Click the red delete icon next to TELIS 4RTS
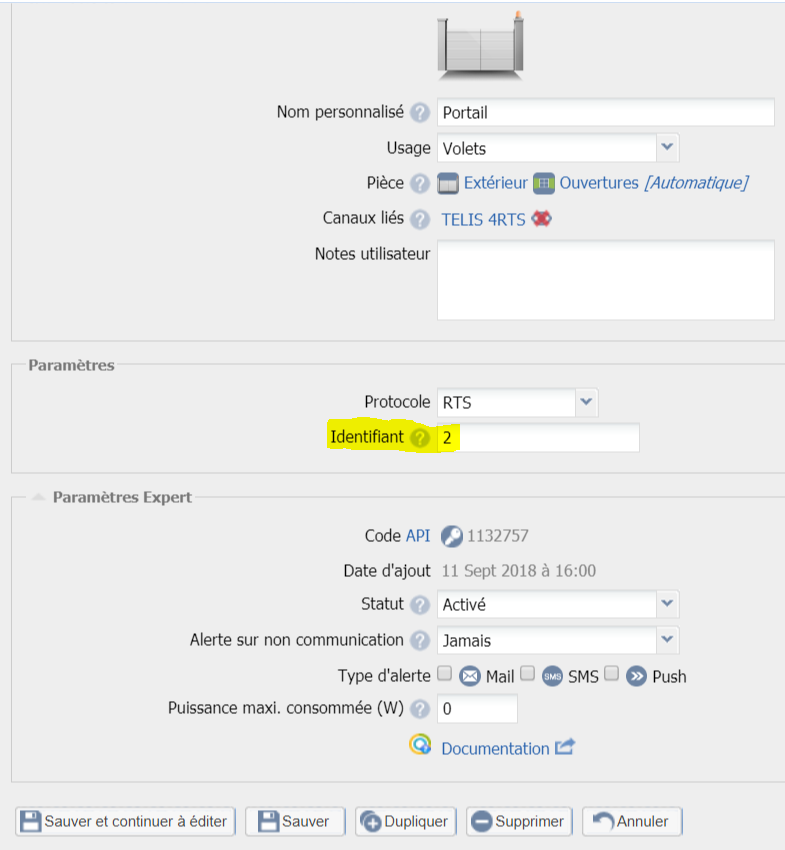This screenshot has height=850, width=785. [x=541, y=217]
